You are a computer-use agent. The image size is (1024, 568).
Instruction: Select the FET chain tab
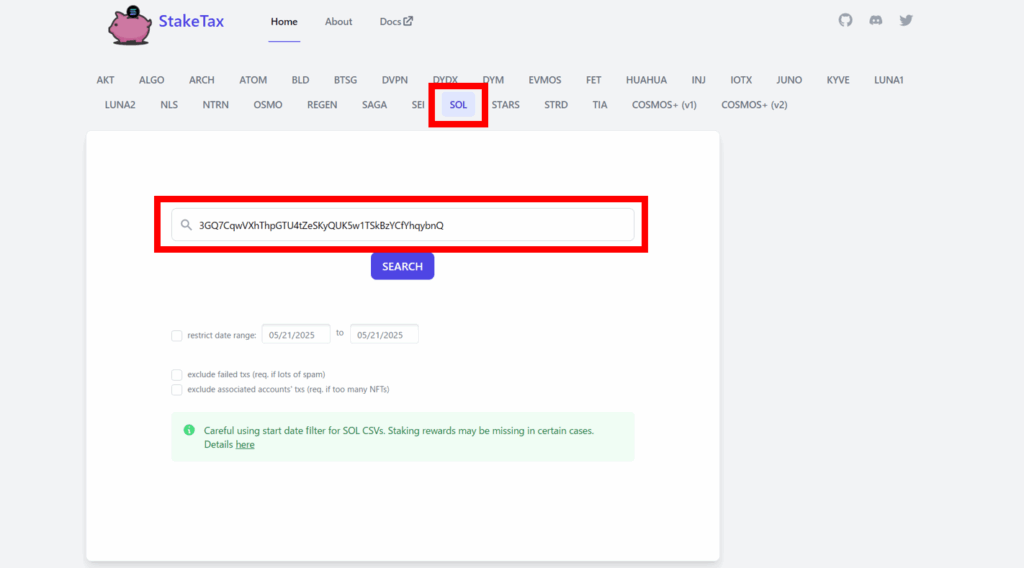coord(593,80)
